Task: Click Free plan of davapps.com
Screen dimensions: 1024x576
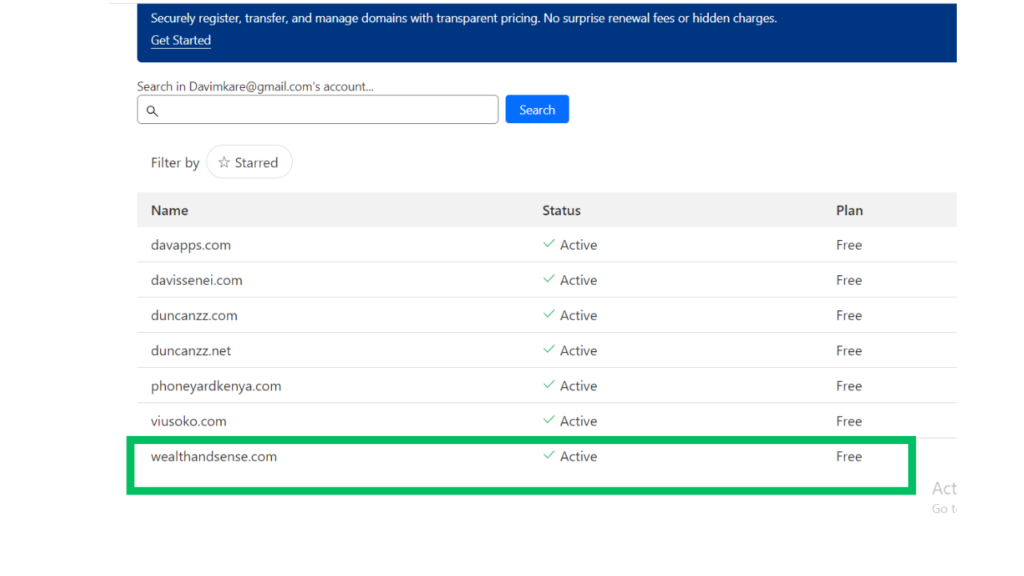Action: click(x=848, y=245)
